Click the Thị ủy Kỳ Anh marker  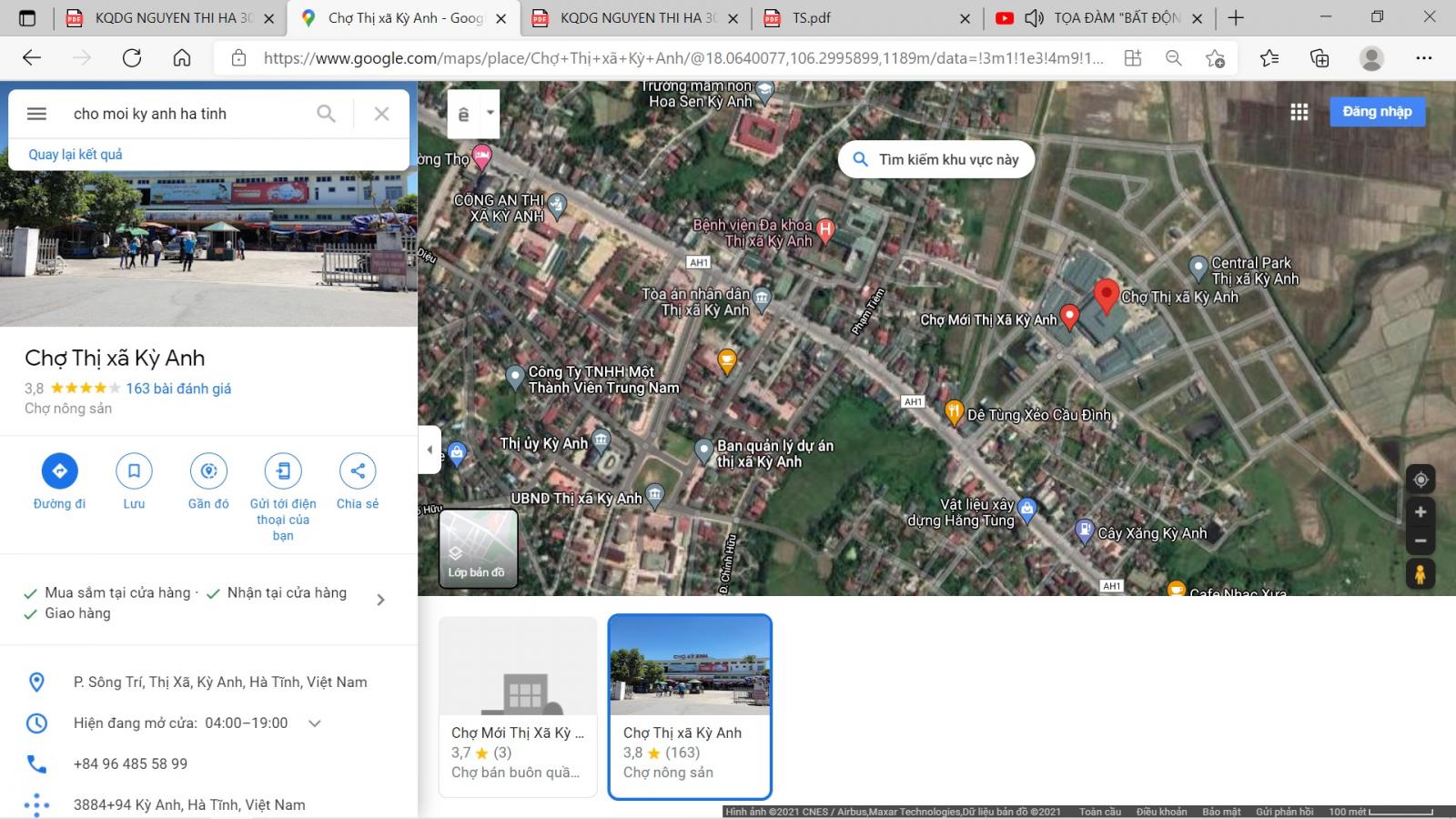click(x=601, y=441)
